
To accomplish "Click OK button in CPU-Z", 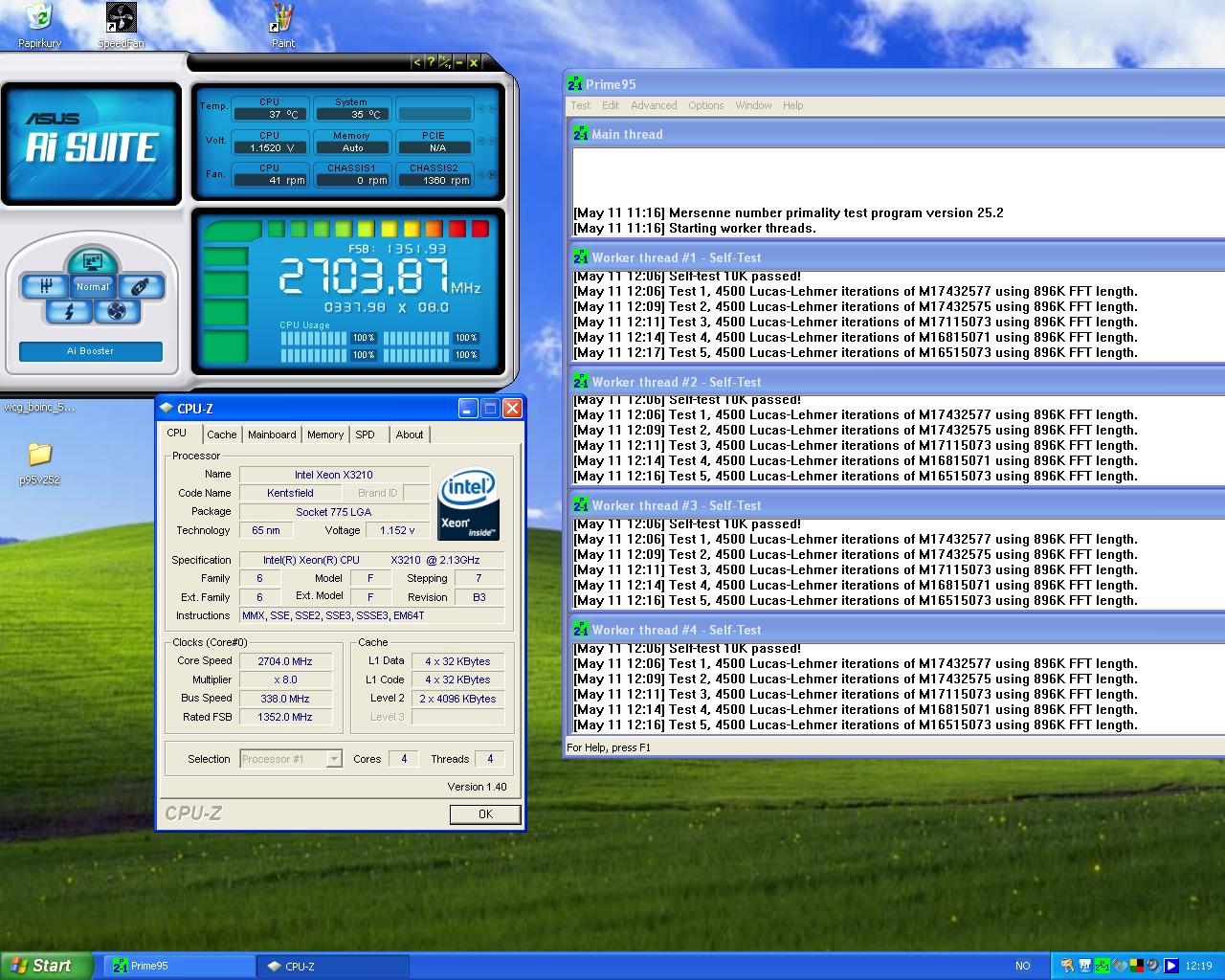I will (x=485, y=814).
